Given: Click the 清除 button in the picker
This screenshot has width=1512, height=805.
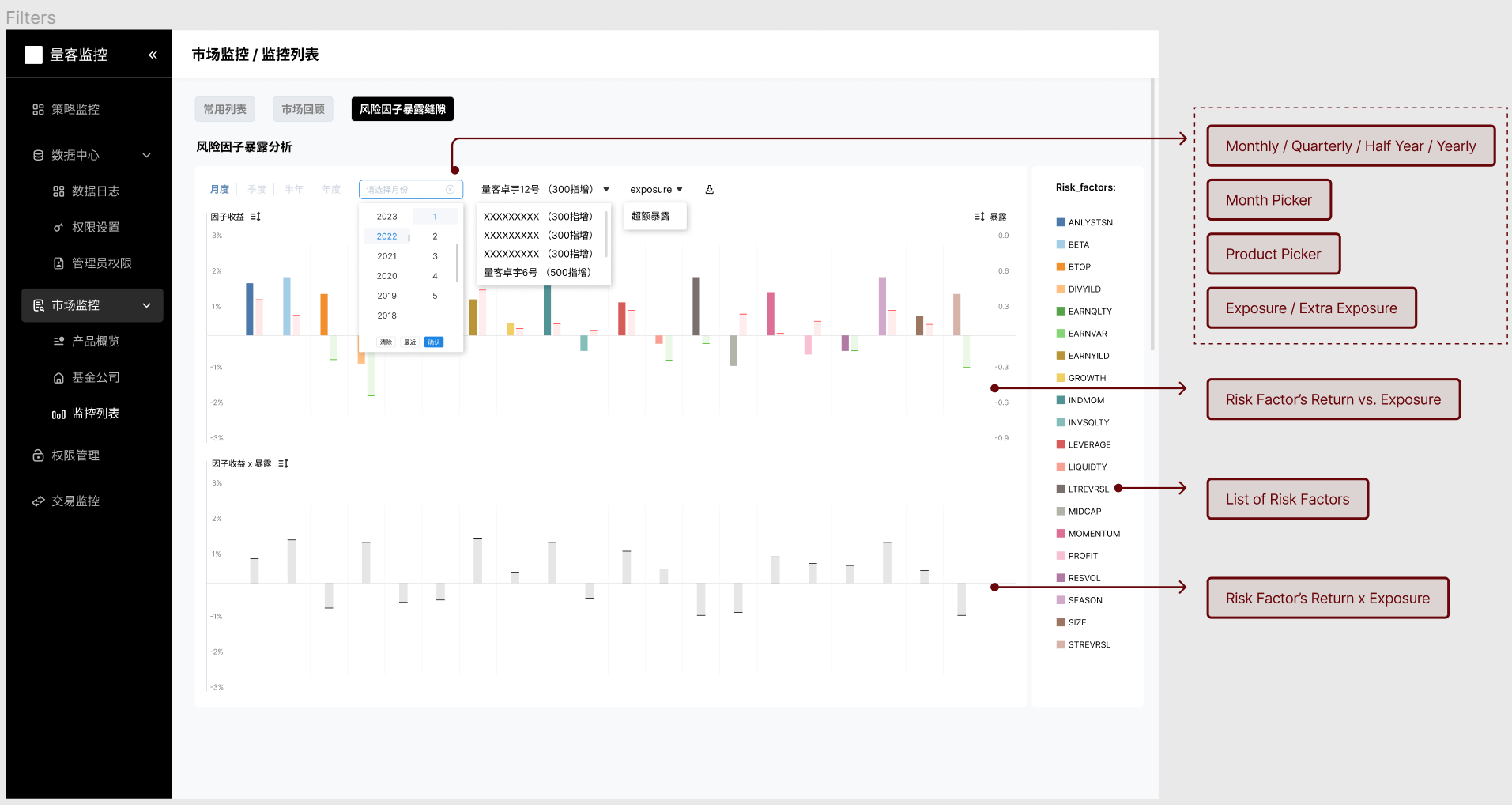Looking at the screenshot, I should (x=386, y=342).
